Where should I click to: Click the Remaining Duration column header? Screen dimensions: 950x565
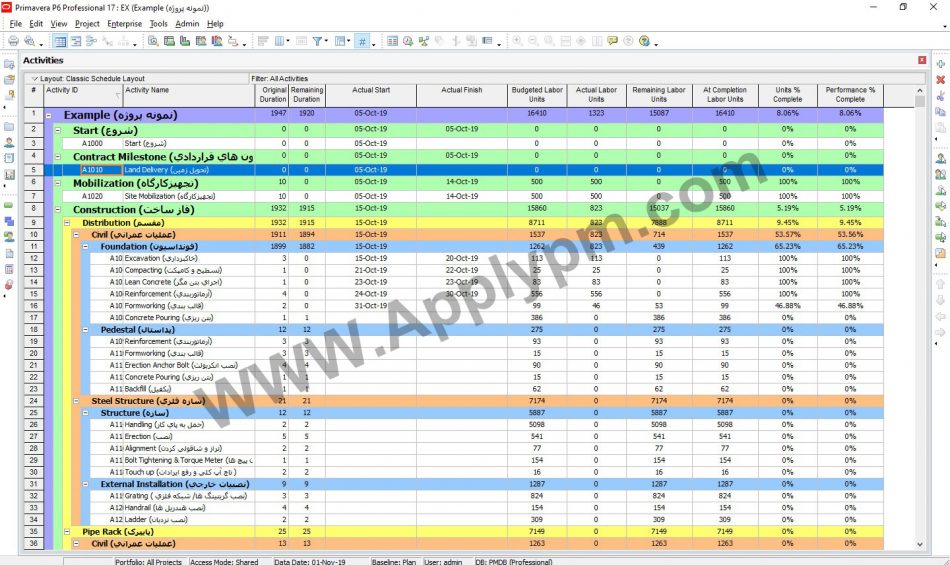(307, 95)
